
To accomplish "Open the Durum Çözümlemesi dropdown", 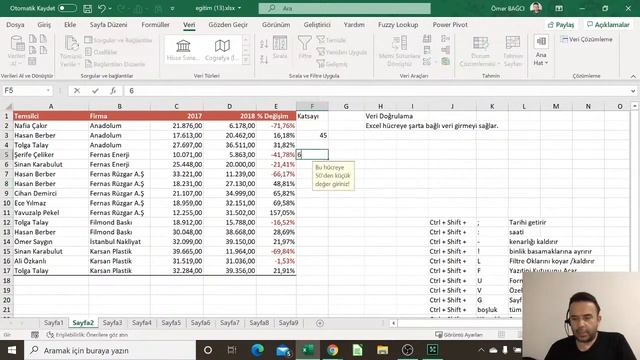I will pyautogui.click(x=480, y=51).
